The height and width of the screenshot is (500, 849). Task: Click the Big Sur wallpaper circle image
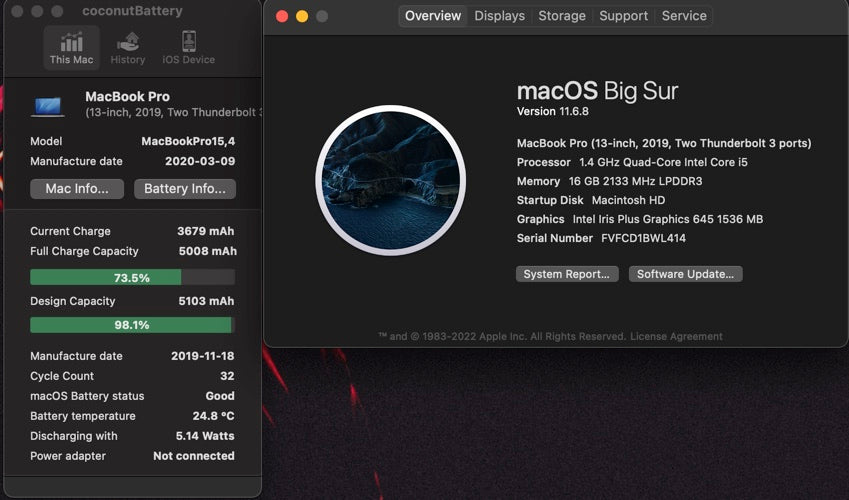[390, 180]
